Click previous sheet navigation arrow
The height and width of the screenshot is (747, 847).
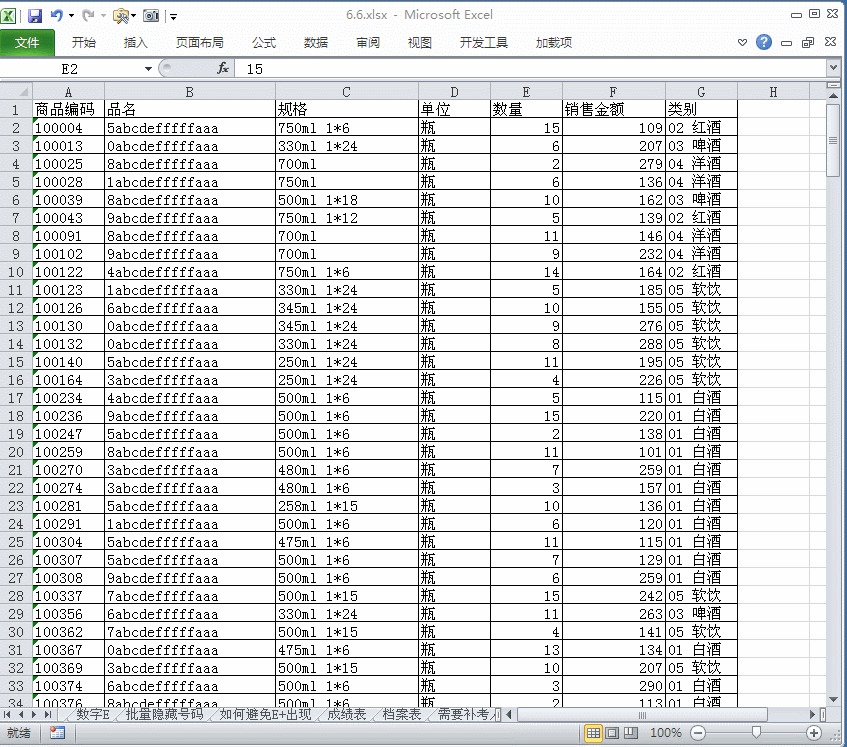point(21,715)
